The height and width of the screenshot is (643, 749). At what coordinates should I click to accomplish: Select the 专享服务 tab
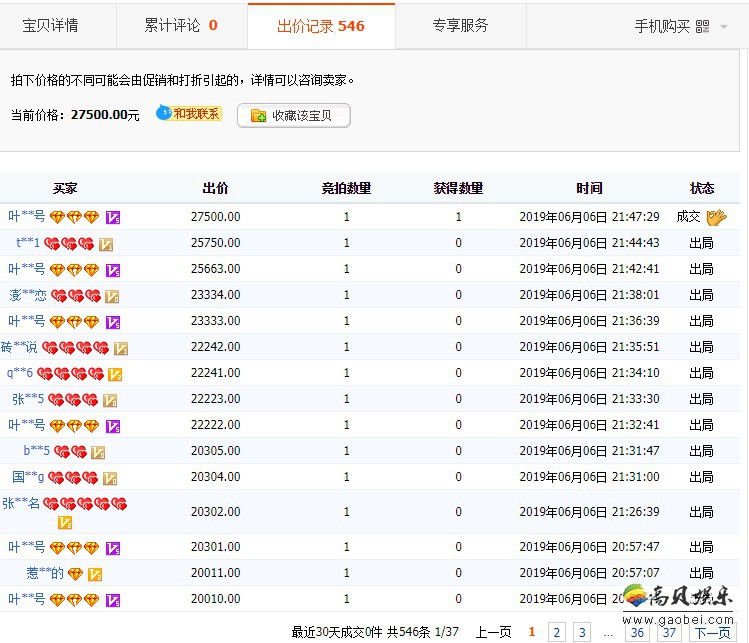460,26
